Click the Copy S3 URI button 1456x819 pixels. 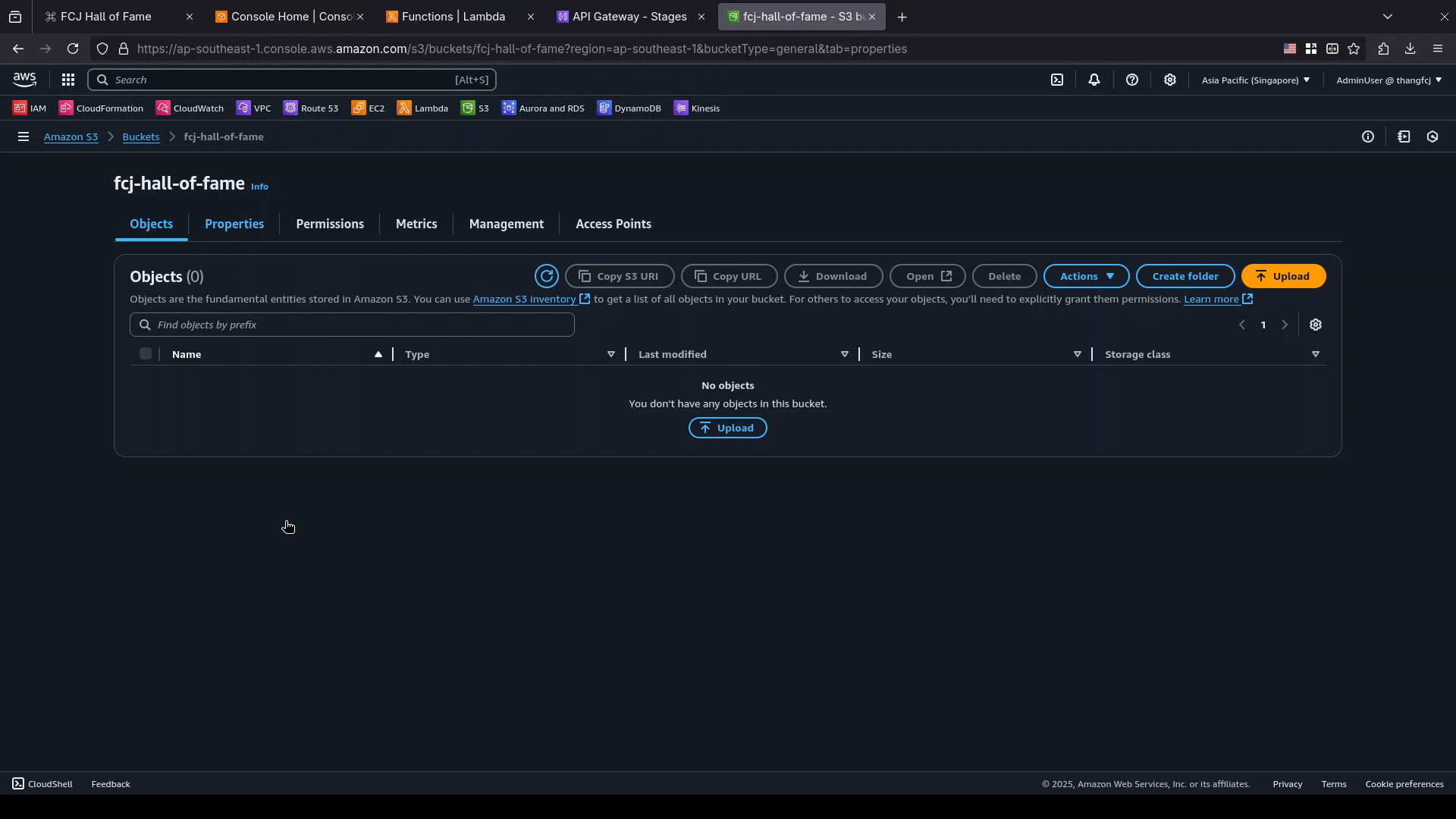(620, 276)
